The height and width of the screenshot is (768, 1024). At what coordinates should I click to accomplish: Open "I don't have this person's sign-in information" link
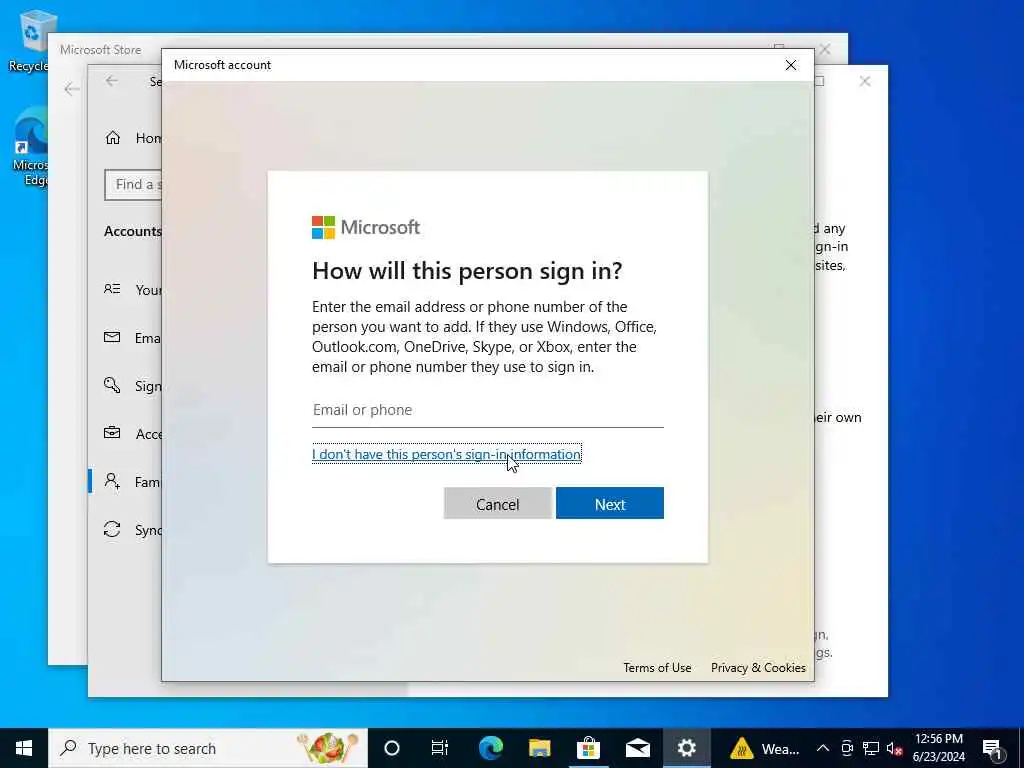446,454
